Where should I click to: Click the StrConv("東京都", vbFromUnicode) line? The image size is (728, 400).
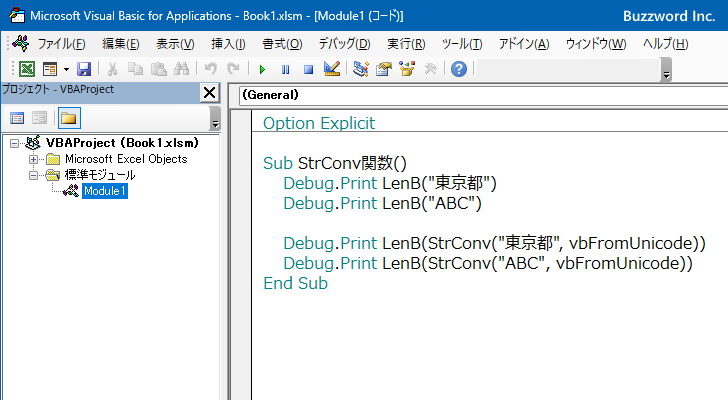(494, 243)
